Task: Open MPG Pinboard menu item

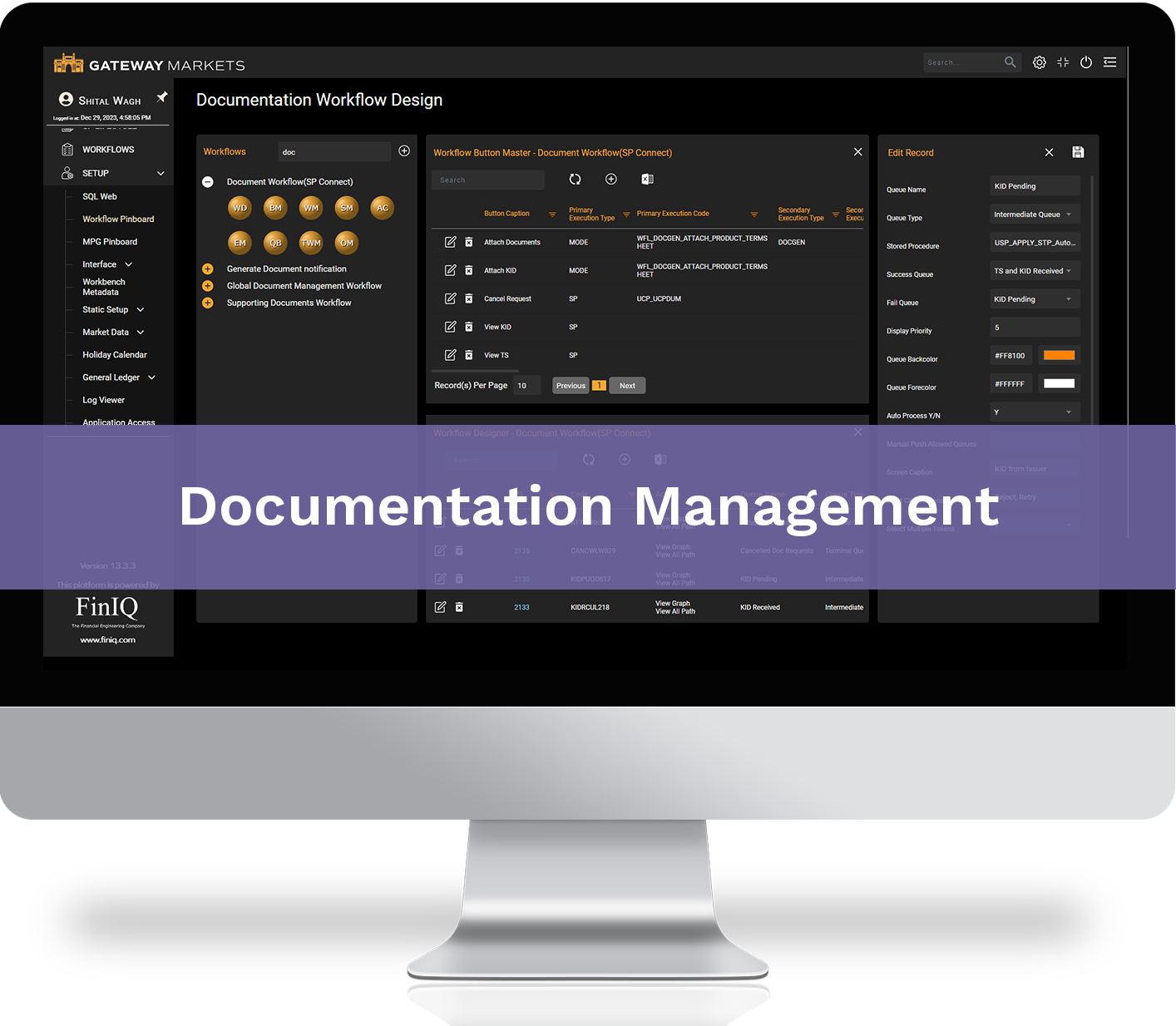Action: pyautogui.click(x=110, y=241)
